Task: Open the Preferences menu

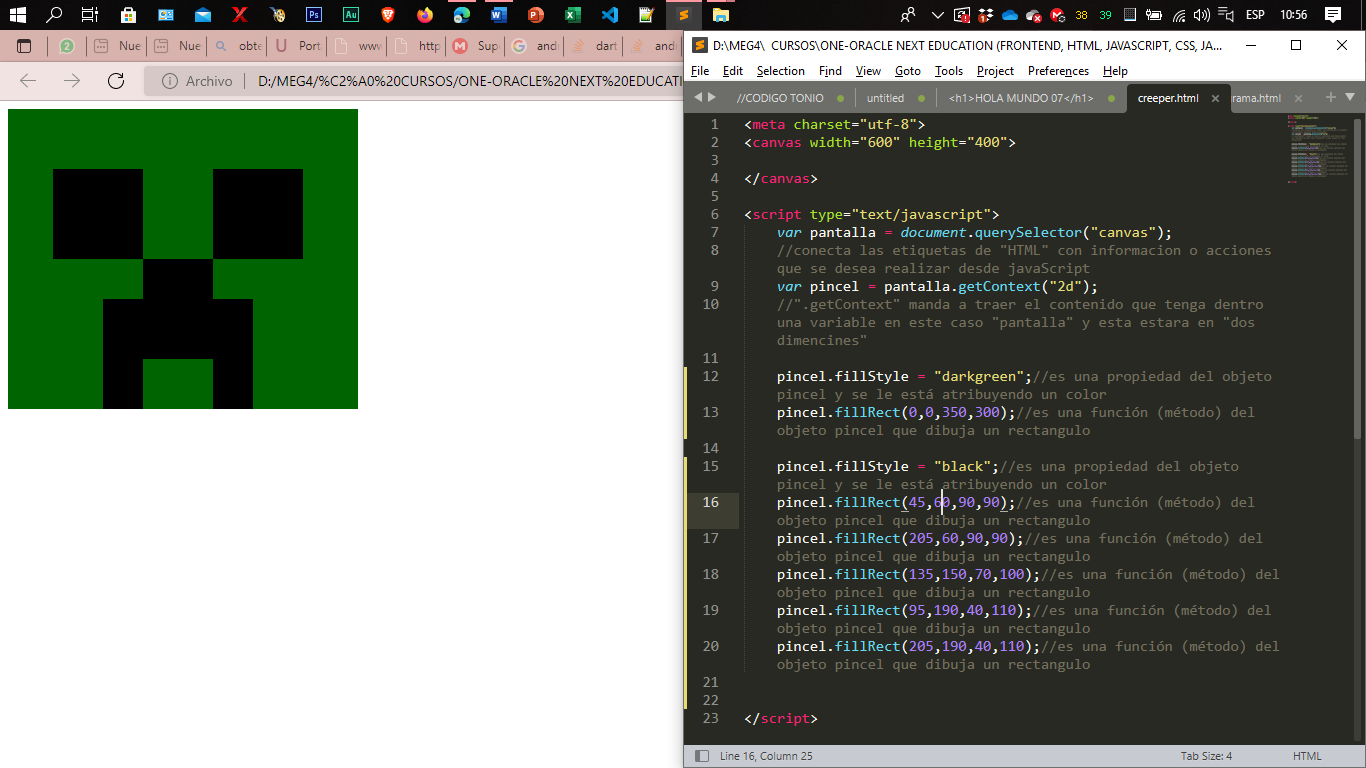Action: pos(1058,71)
